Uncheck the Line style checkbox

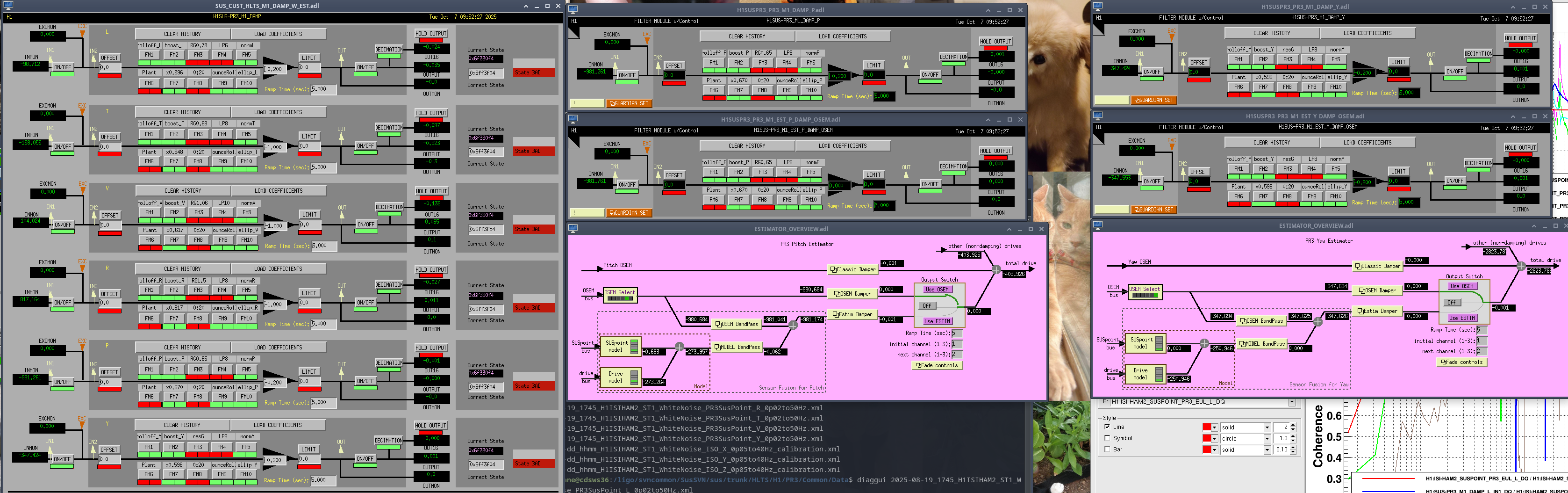[x=1107, y=427]
